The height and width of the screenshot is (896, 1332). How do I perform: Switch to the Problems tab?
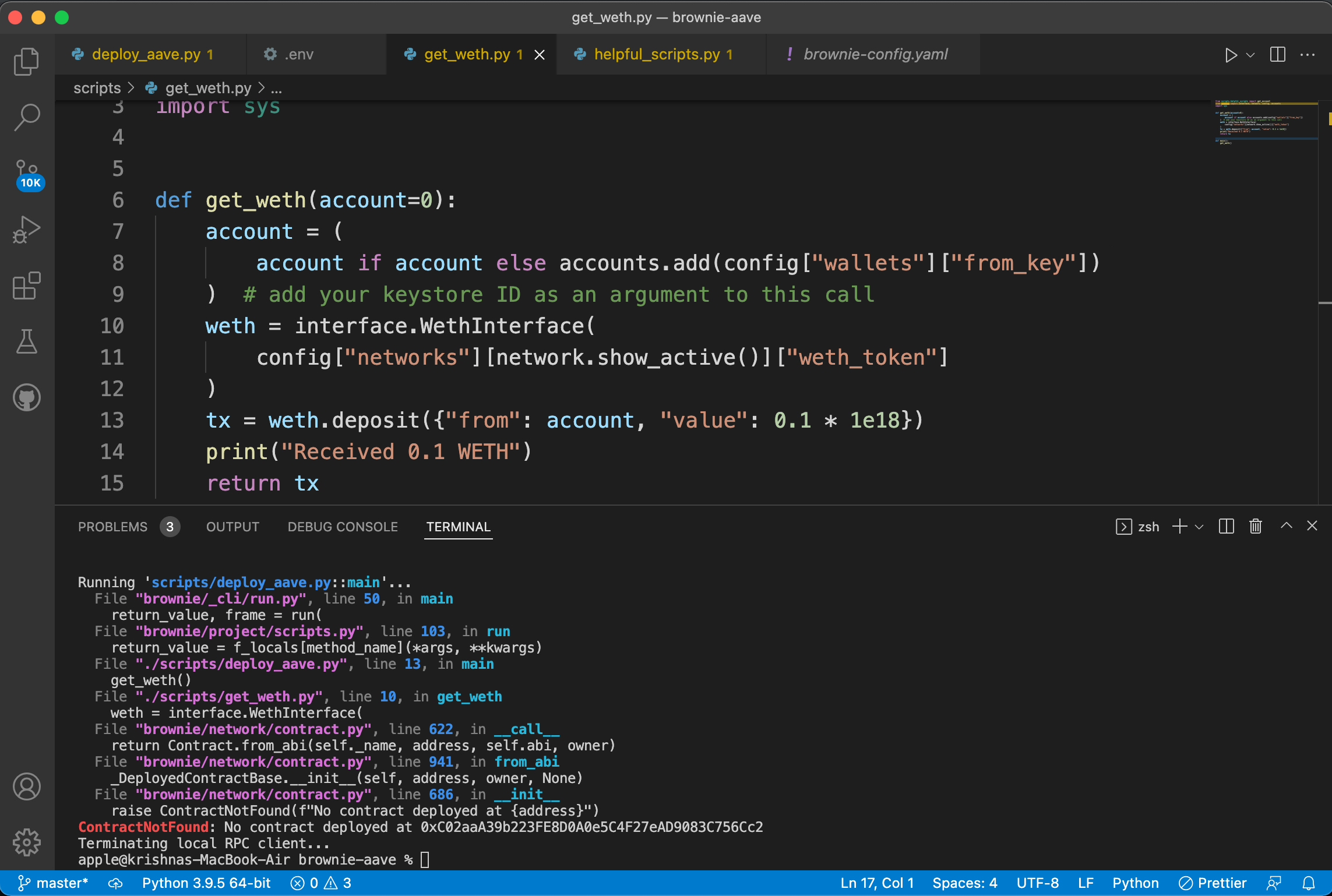(112, 526)
